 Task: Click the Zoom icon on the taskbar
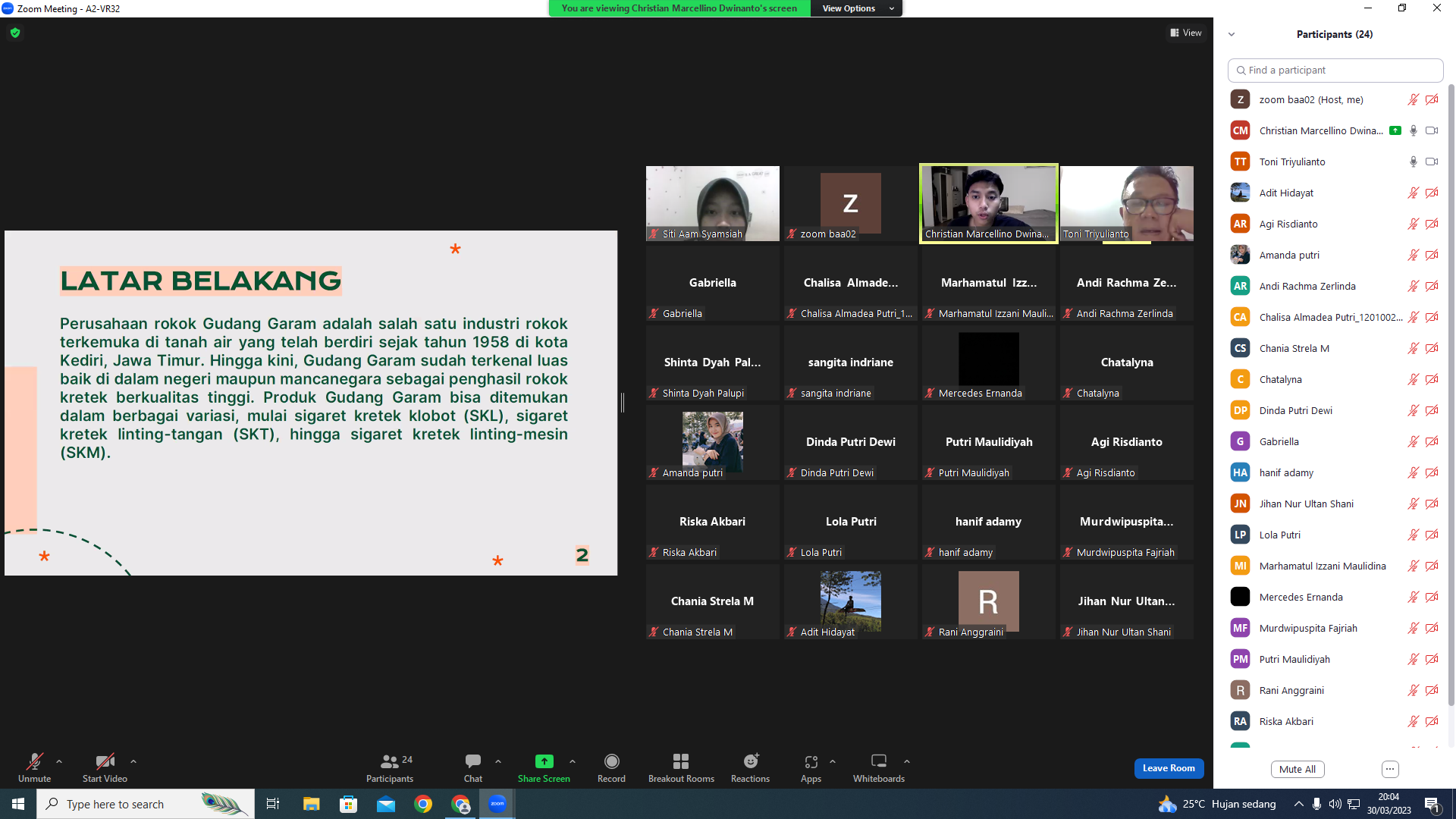(x=497, y=804)
